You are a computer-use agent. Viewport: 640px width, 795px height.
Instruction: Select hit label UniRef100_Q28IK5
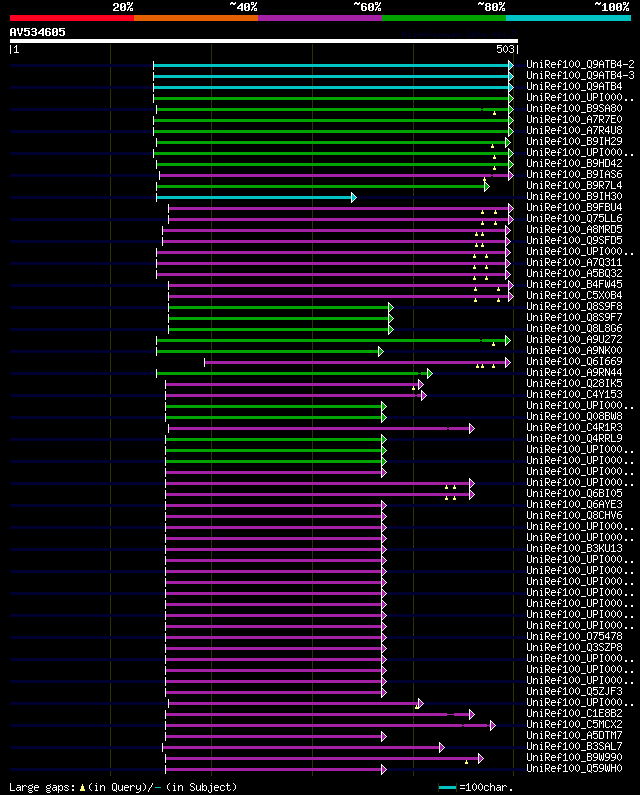point(574,383)
